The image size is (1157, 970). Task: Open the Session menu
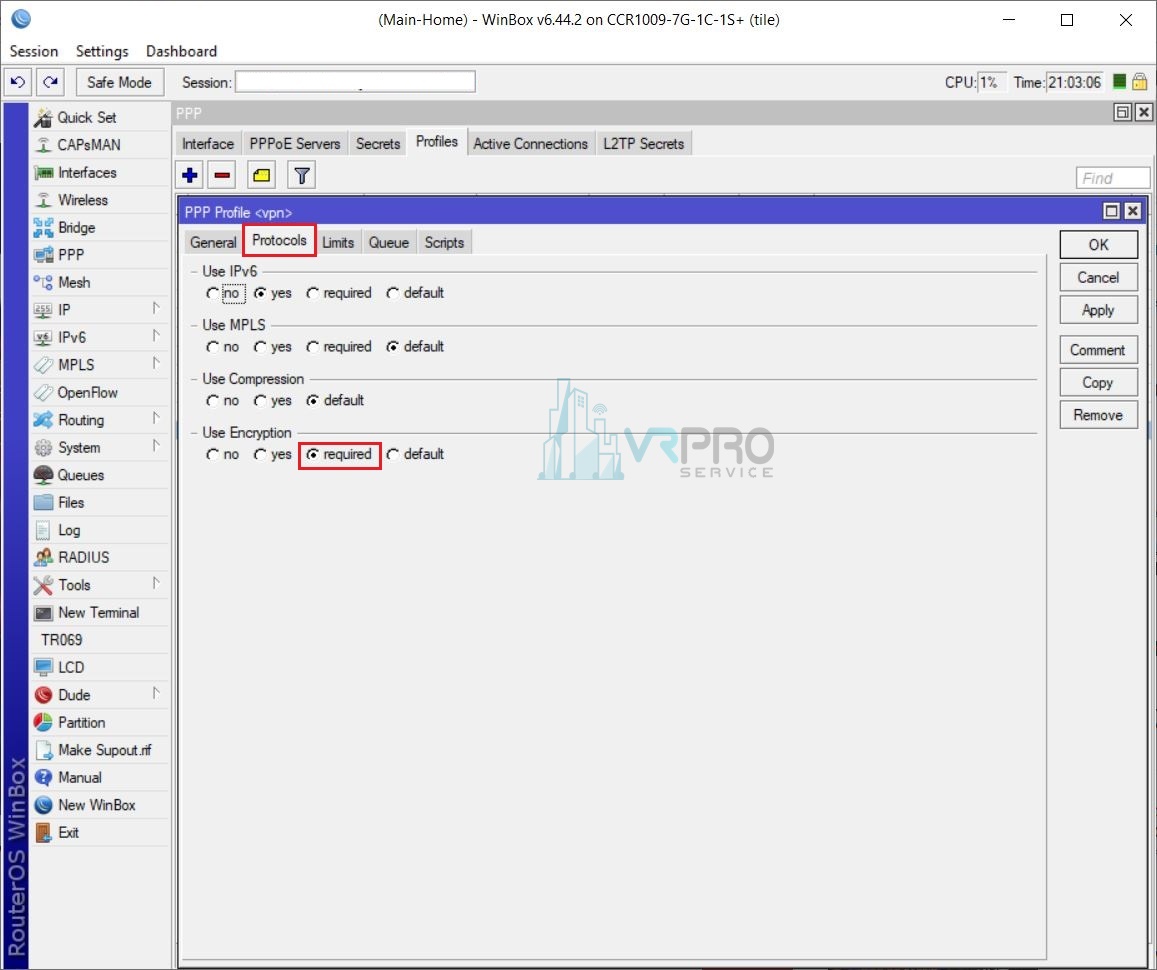click(x=34, y=51)
